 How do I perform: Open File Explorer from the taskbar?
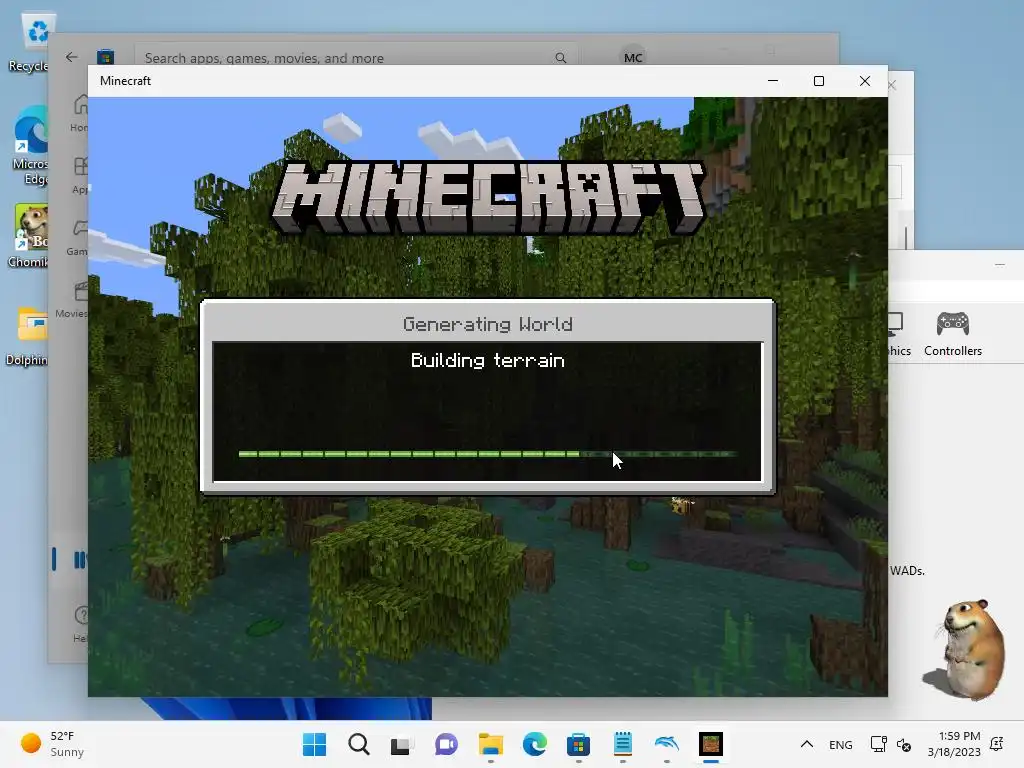[490, 744]
